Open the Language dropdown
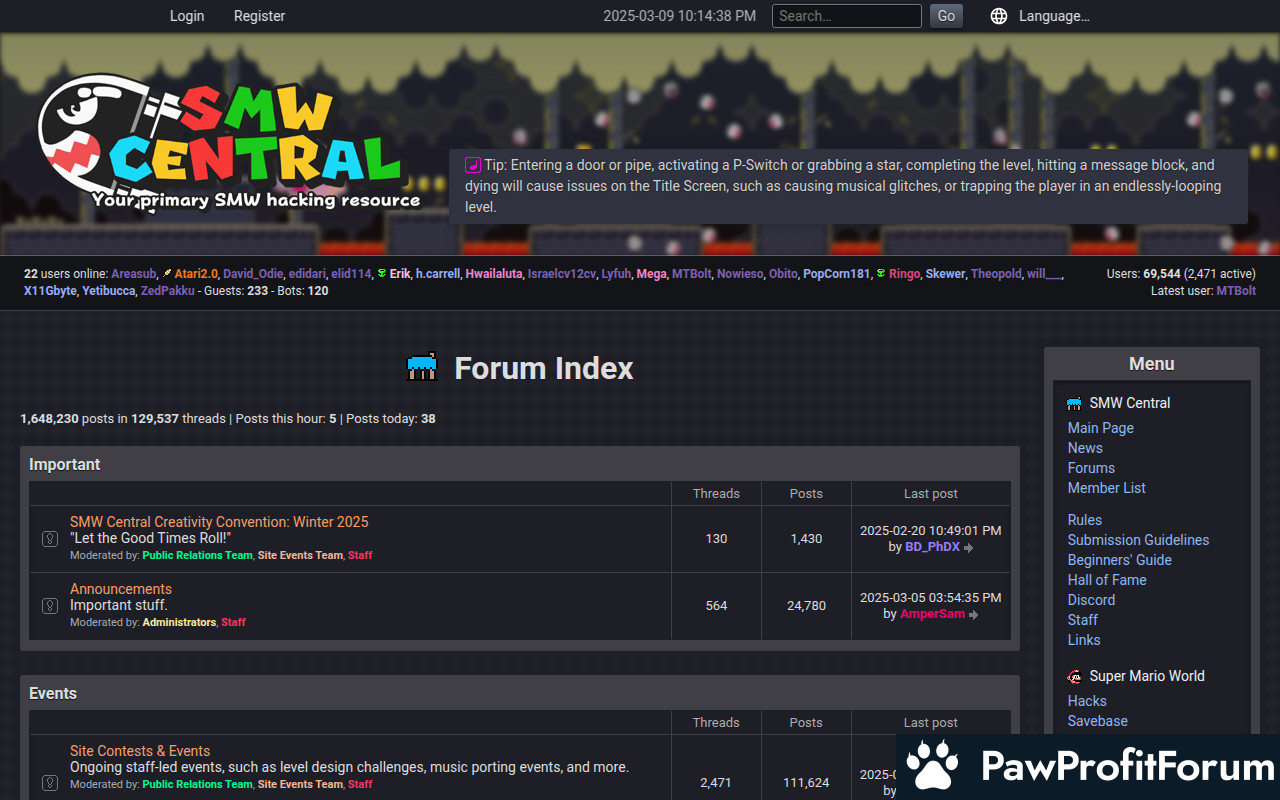 1053,16
